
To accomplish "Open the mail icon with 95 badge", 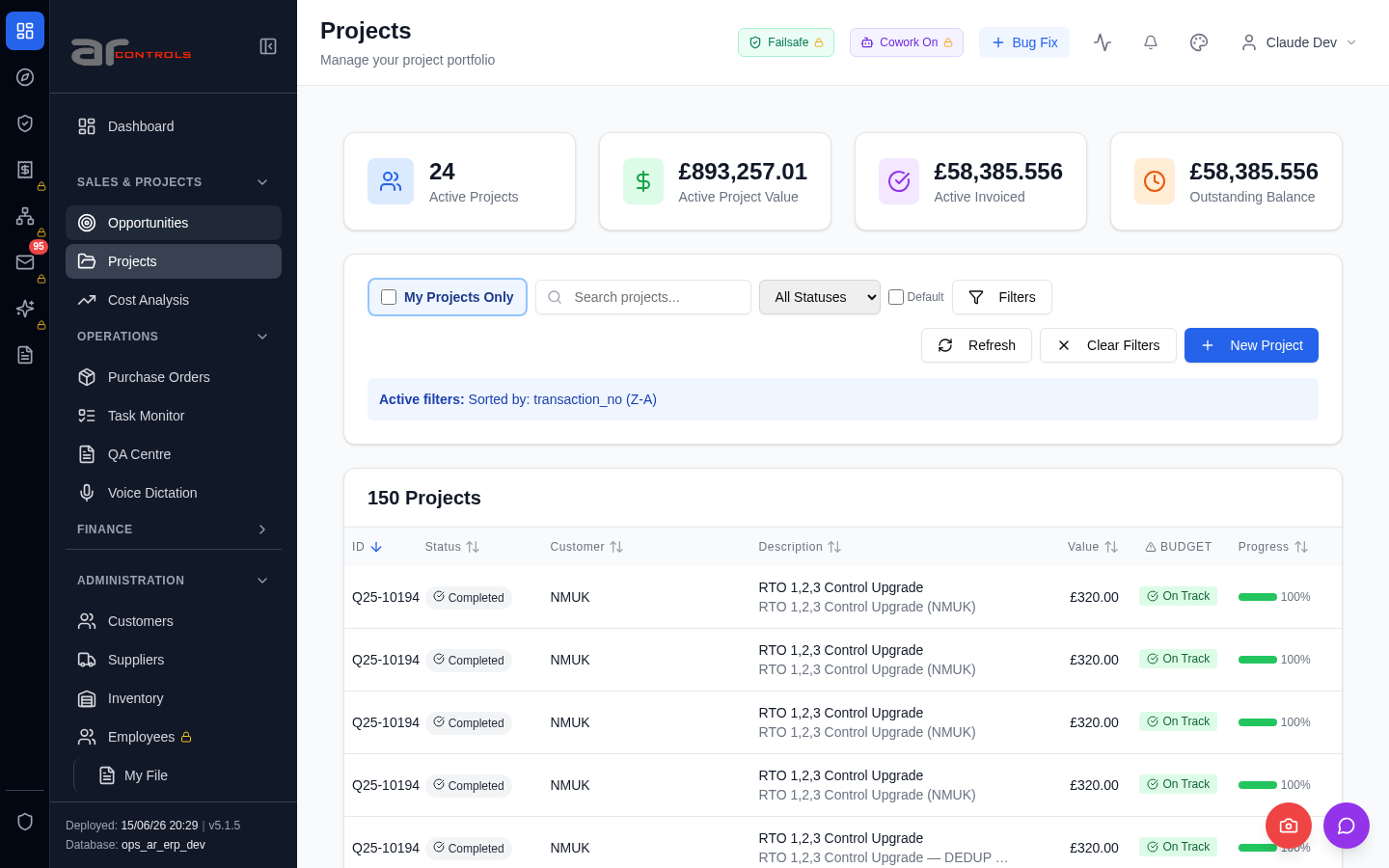I will point(25,262).
